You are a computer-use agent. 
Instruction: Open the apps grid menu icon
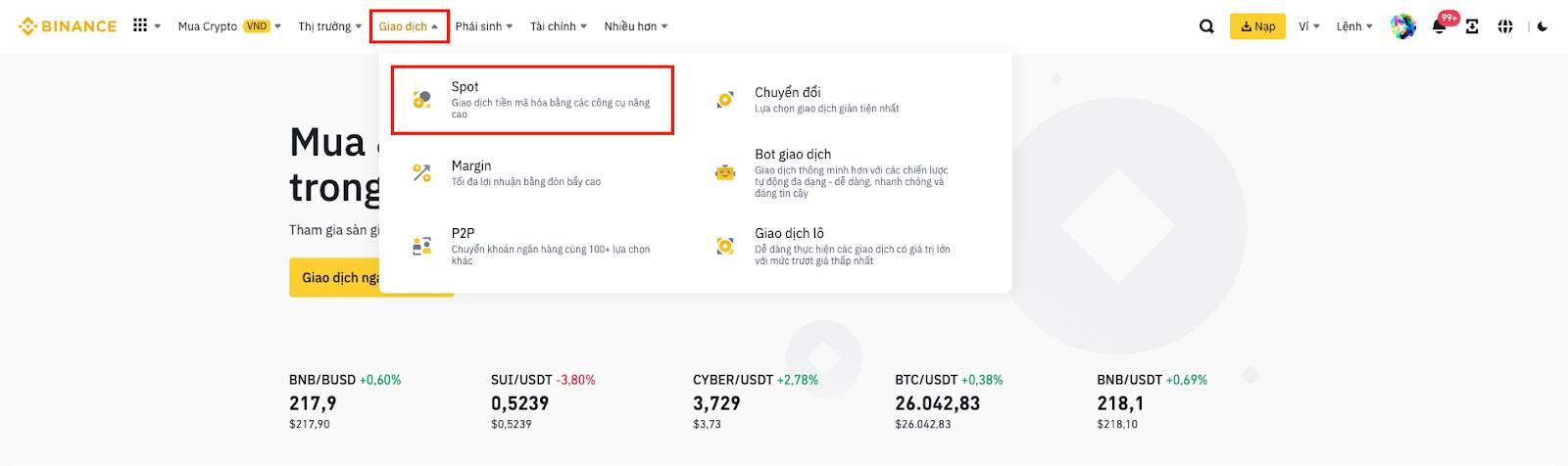coord(140,25)
